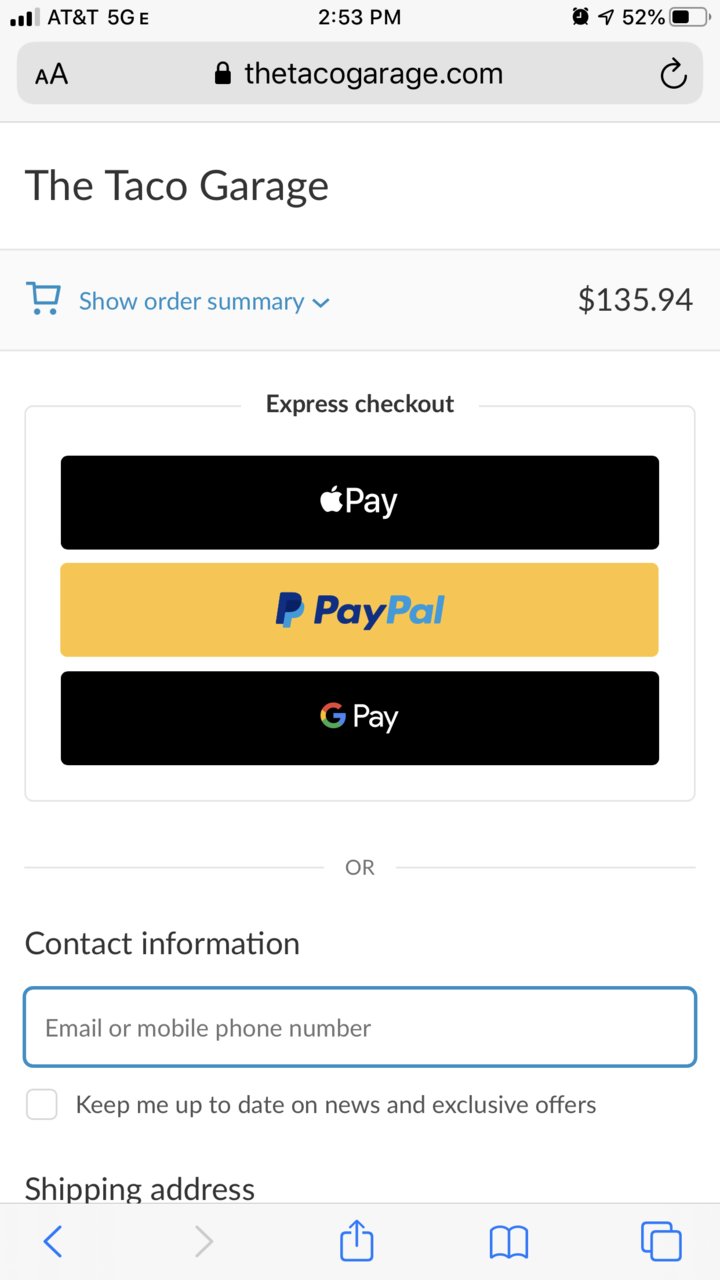Tap the shopping cart icon
Image resolution: width=720 pixels, height=1280 pixels.
point(43,299)
